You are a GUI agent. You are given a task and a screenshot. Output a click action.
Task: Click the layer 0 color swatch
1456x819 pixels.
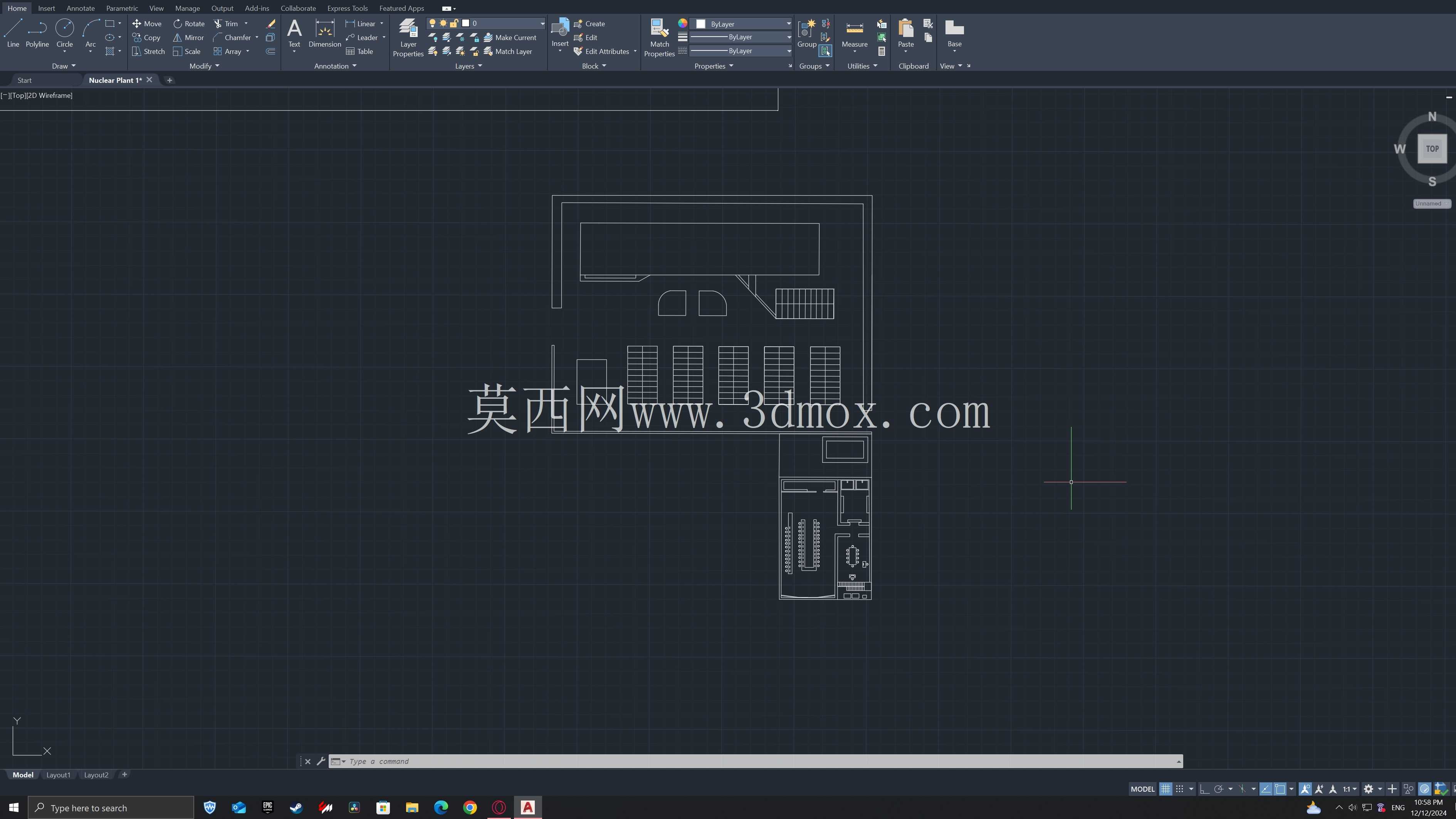466,24
